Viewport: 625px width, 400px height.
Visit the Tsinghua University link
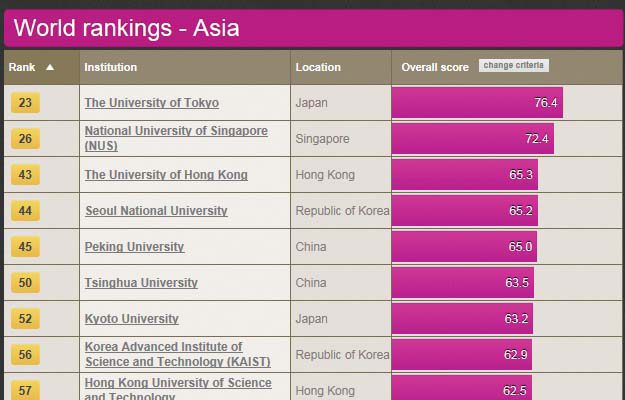141,283
